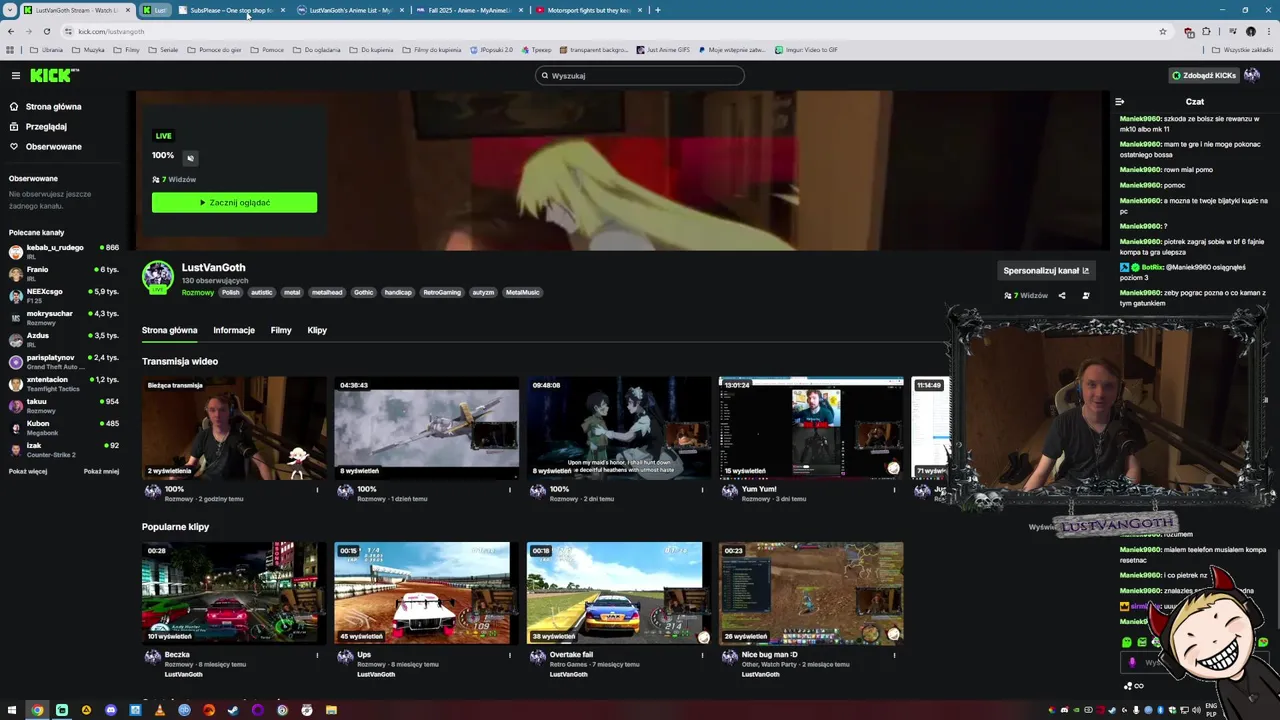Click the browser extensions puzzle icon
The image size is (1280, 720).
pyautogui.click(x=1206, y=32)
